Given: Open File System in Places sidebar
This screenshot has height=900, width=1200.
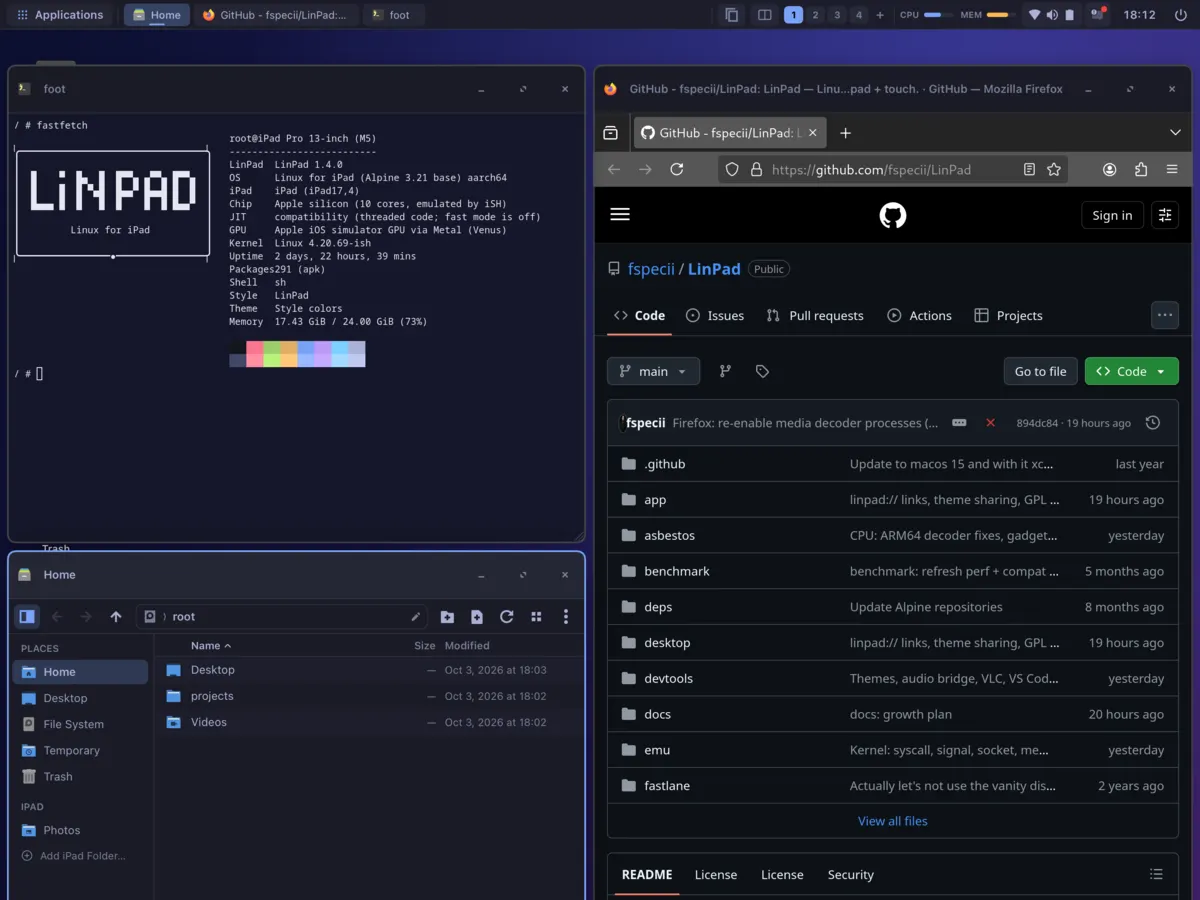Looking at the screenshot, I should (x=80, y=724).
